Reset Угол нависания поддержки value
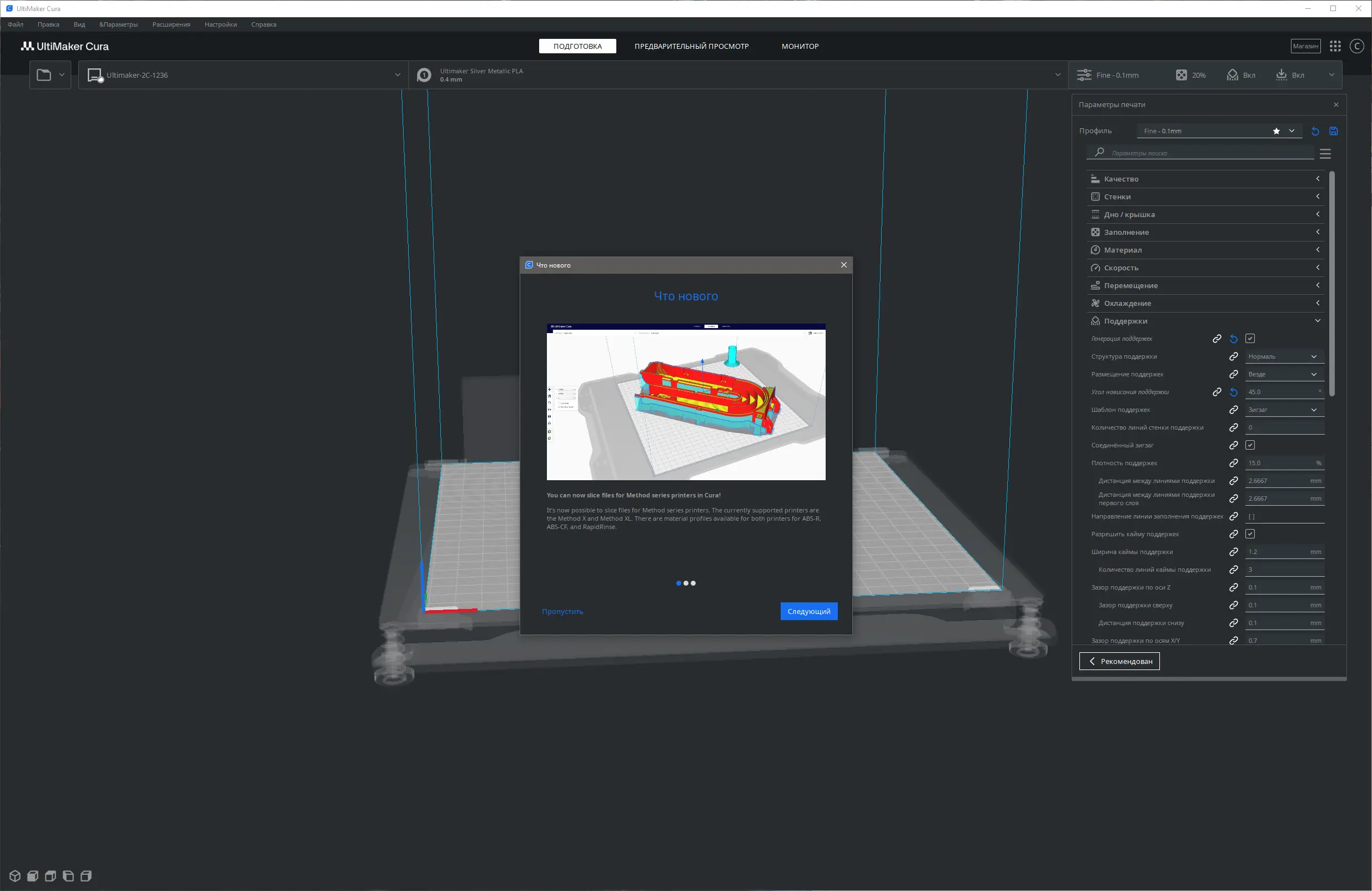This screenshot has height=891, width=1372. (x=1234, y=392)
